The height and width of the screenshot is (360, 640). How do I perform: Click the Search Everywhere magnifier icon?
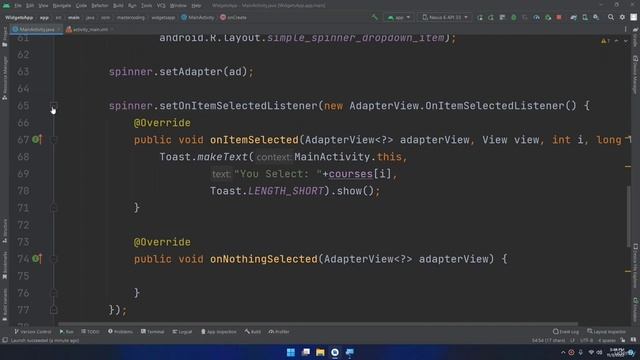(x=611, y=18)
